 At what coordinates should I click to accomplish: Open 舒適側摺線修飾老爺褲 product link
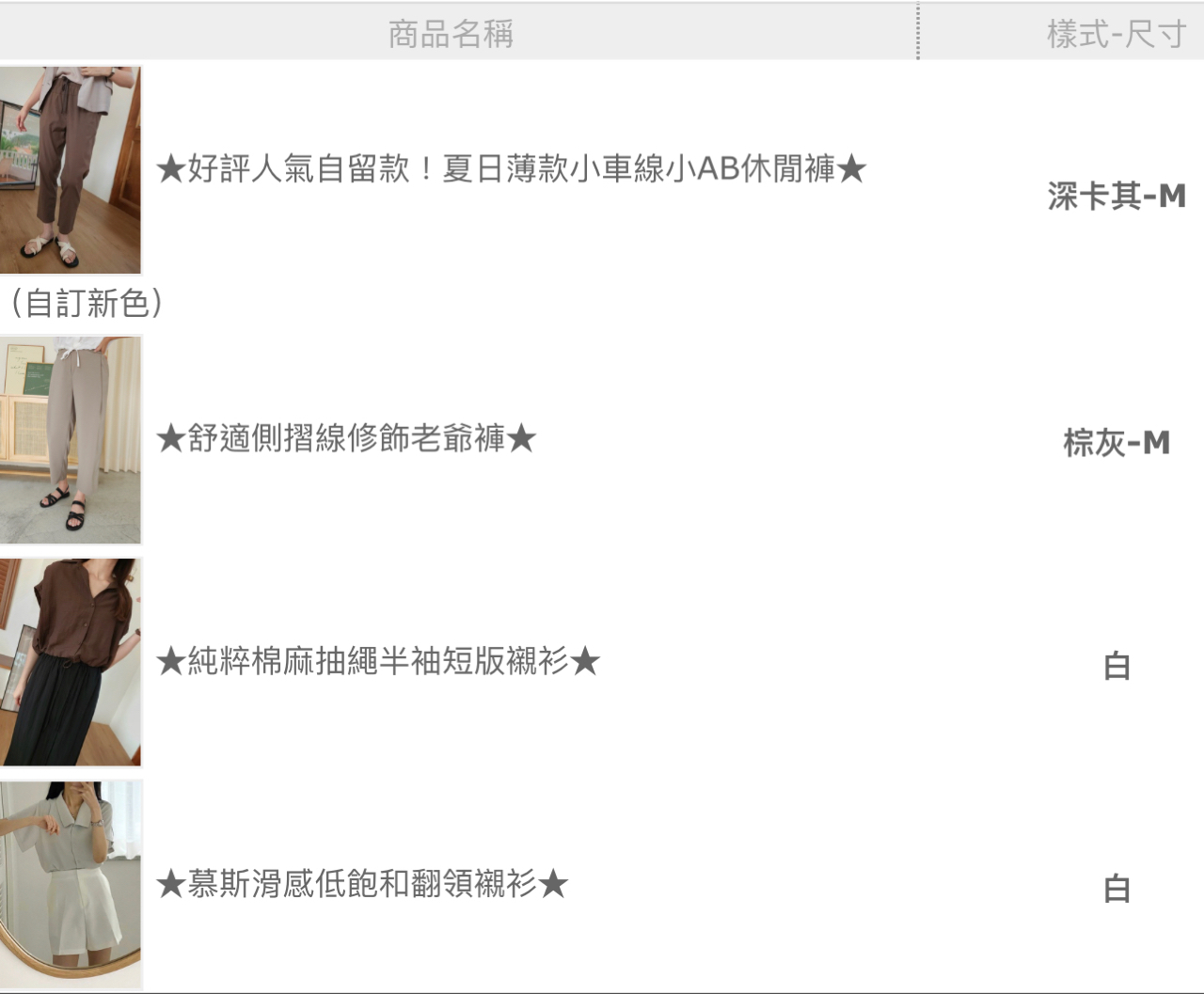tap(346, 438)
